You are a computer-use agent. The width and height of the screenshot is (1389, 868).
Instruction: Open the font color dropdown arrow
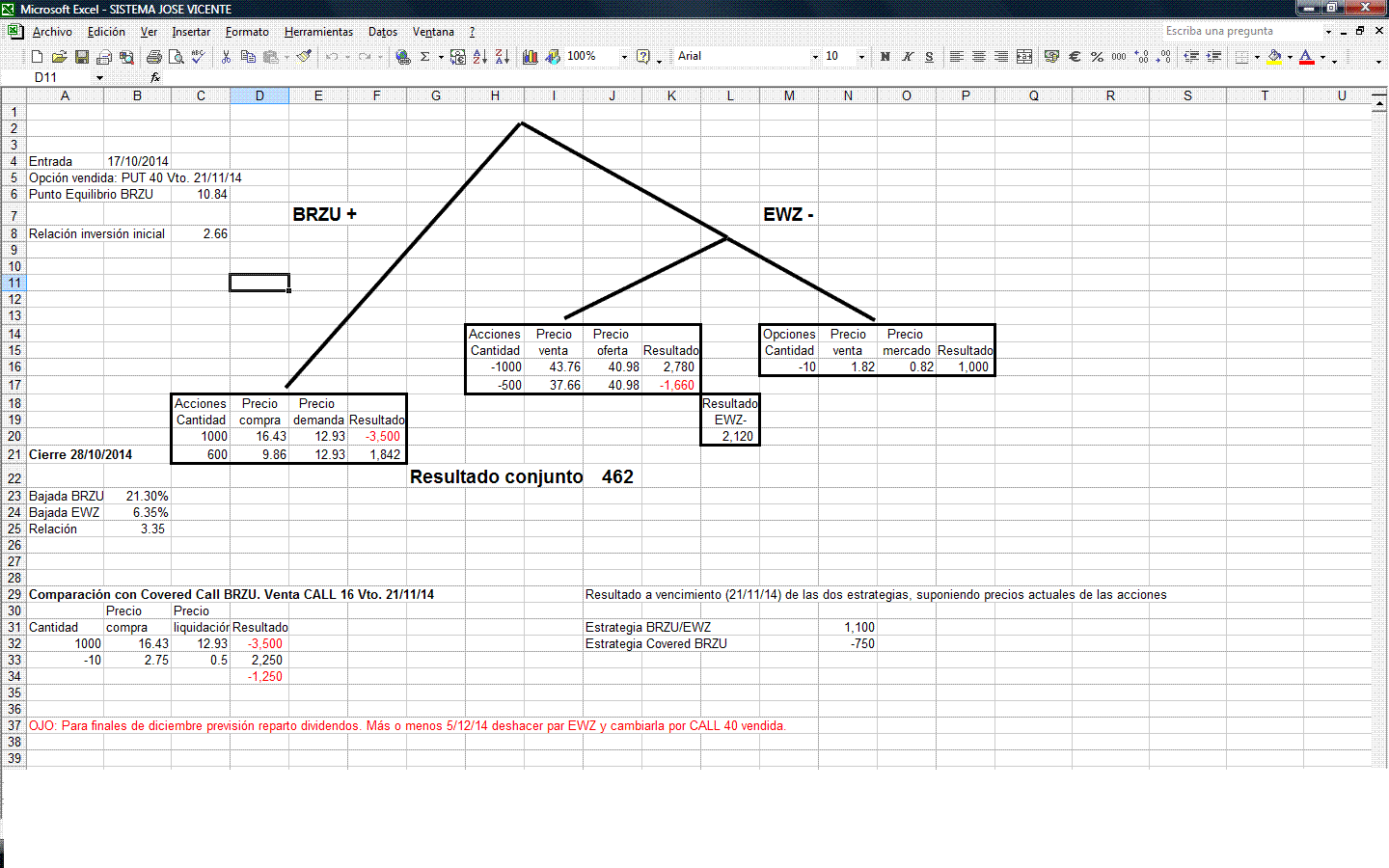[1322, 57]
